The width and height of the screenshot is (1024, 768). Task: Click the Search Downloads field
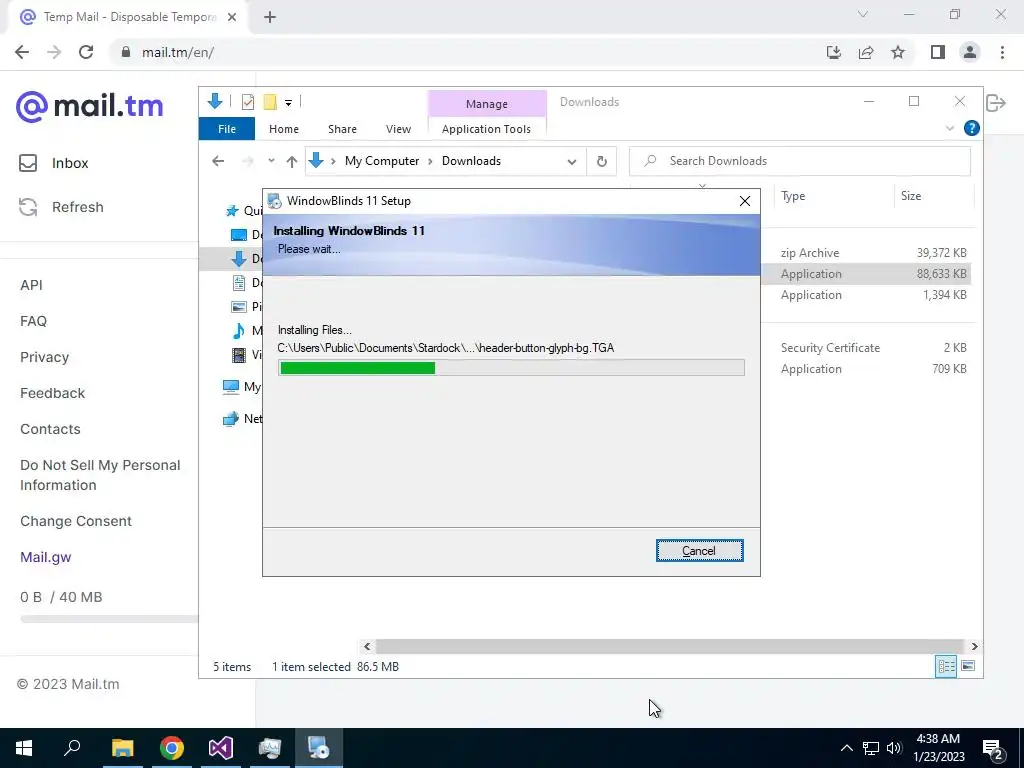(x=800, y=161)
